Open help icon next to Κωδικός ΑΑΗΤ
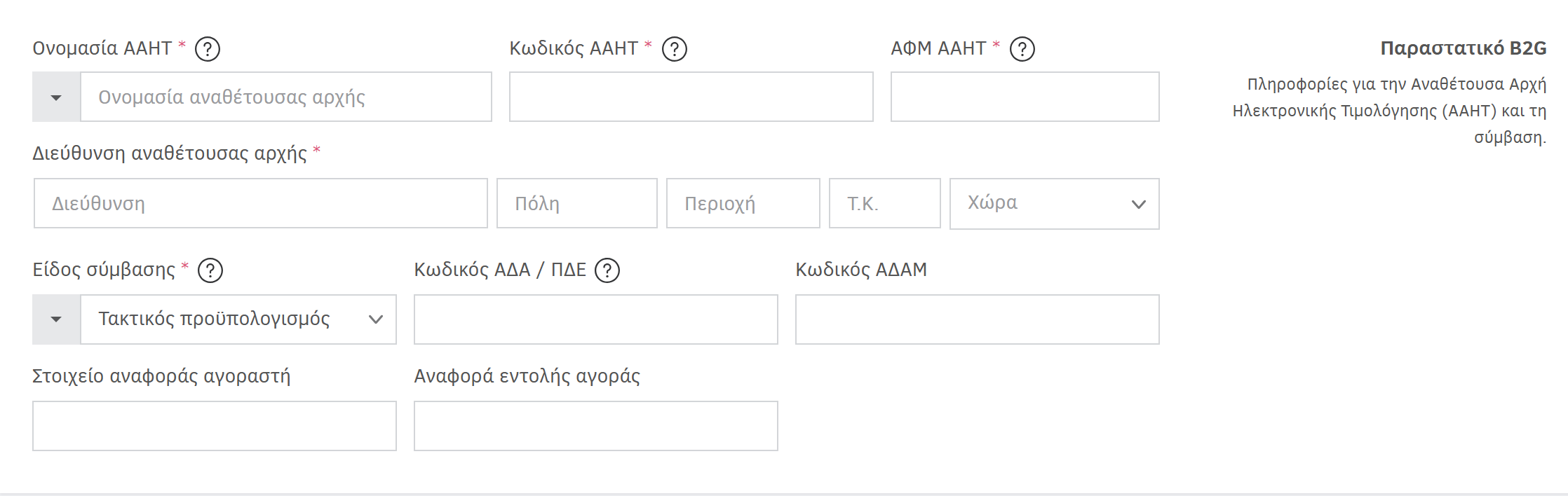The image size is (1568, 496). pos(675,49)
